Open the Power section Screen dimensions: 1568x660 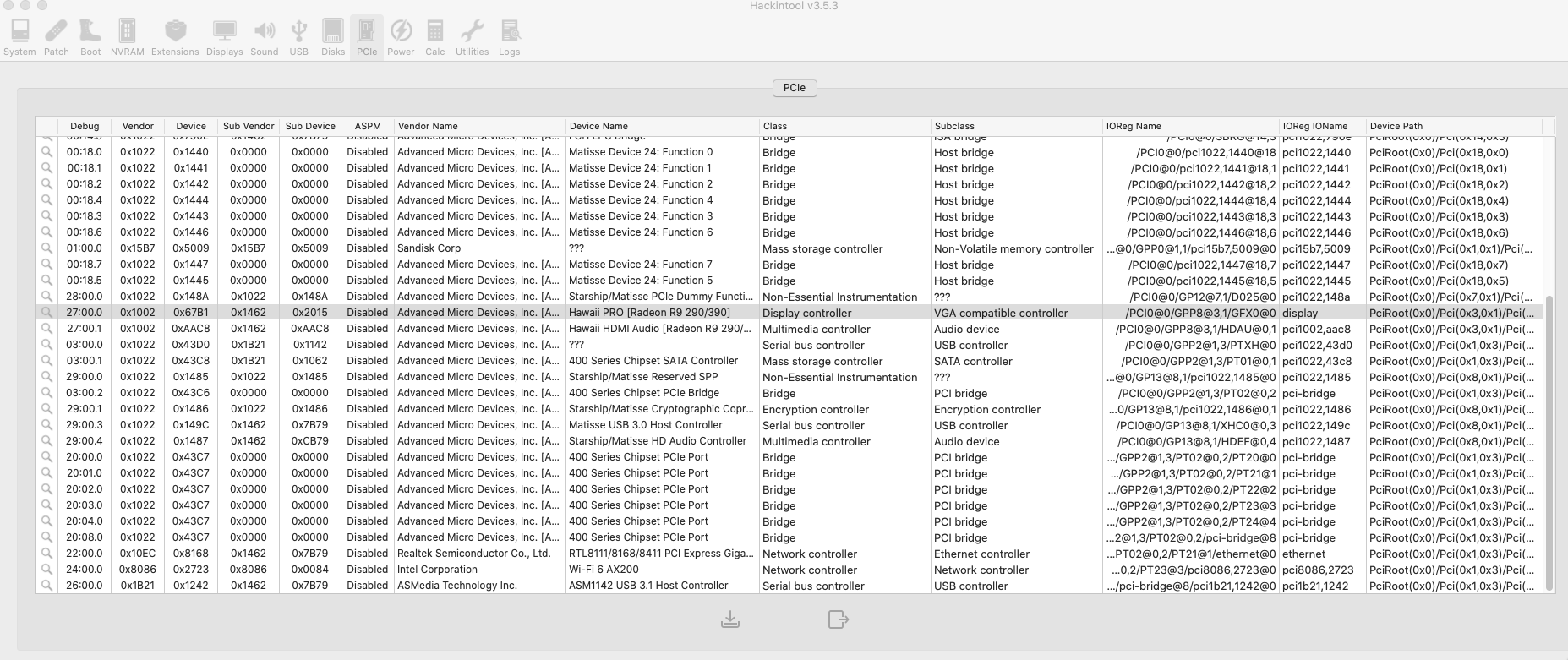pos(401,38)
